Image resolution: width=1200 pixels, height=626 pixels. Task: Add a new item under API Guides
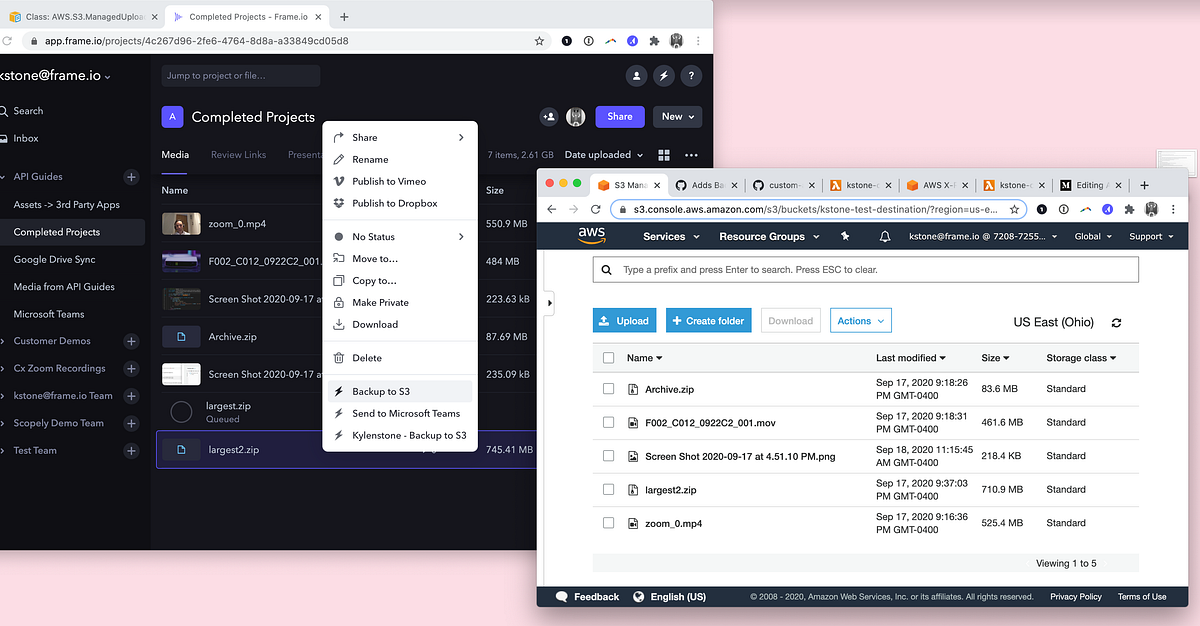(x=130, y=177)
